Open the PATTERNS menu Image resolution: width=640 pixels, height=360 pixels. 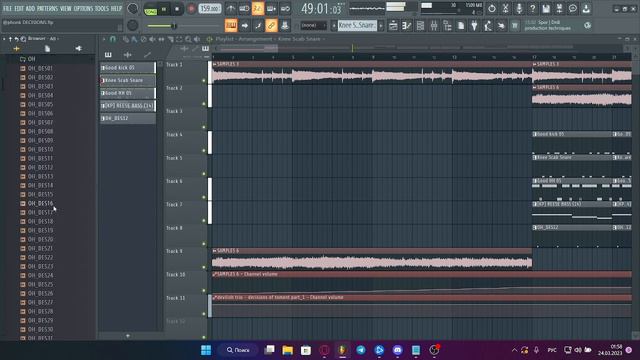coord(47,9)
